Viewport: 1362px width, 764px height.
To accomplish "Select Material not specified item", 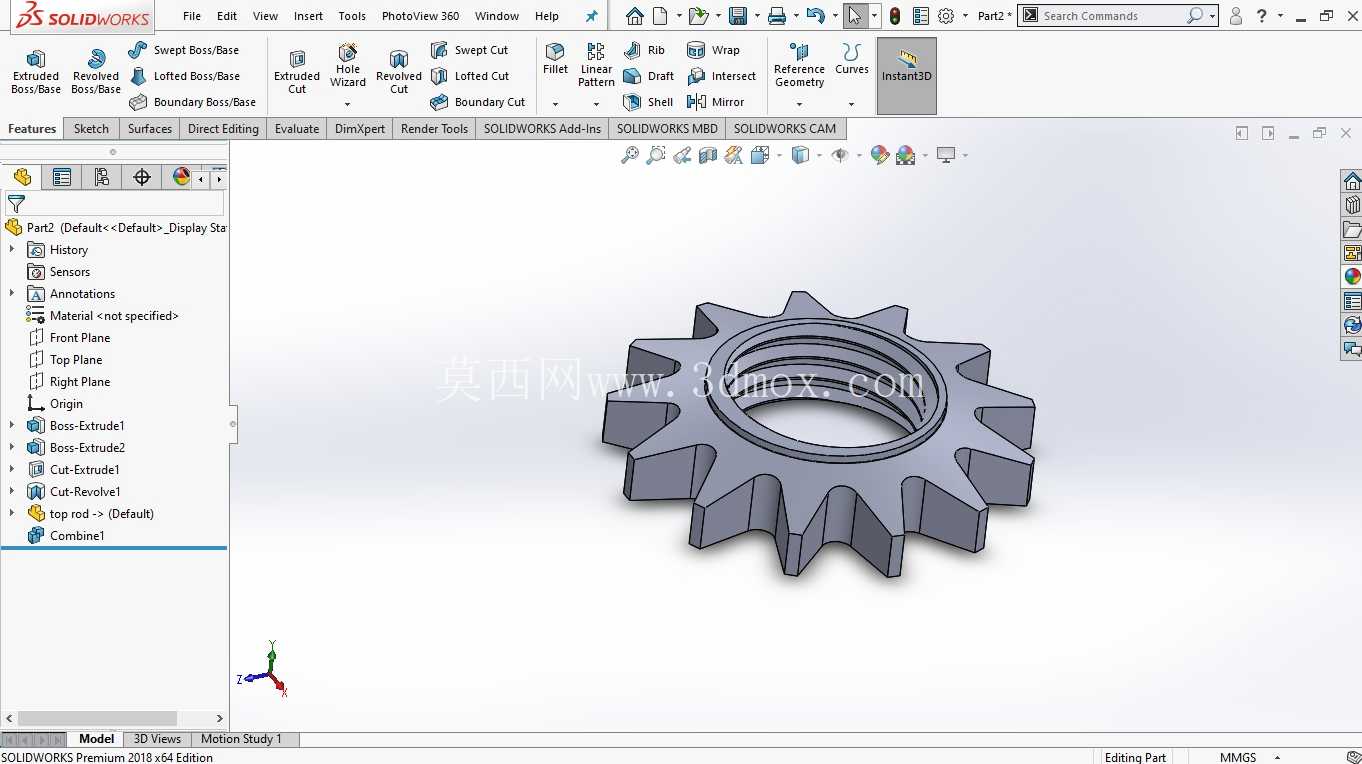I will click(x=114, y=316).
